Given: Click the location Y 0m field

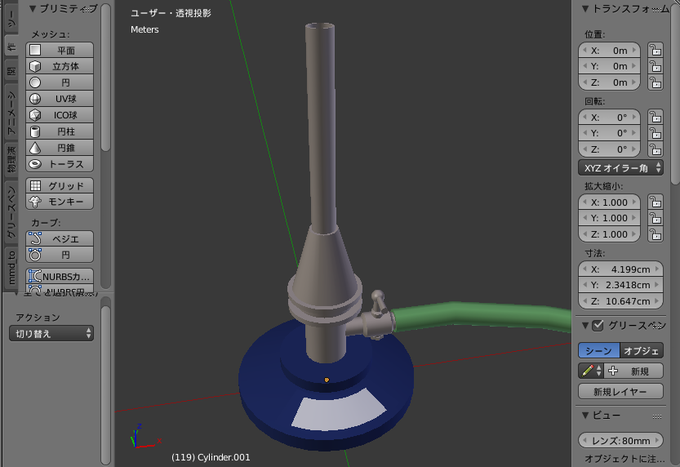Looking at the screenshot, I should click(x=609, y=66).
